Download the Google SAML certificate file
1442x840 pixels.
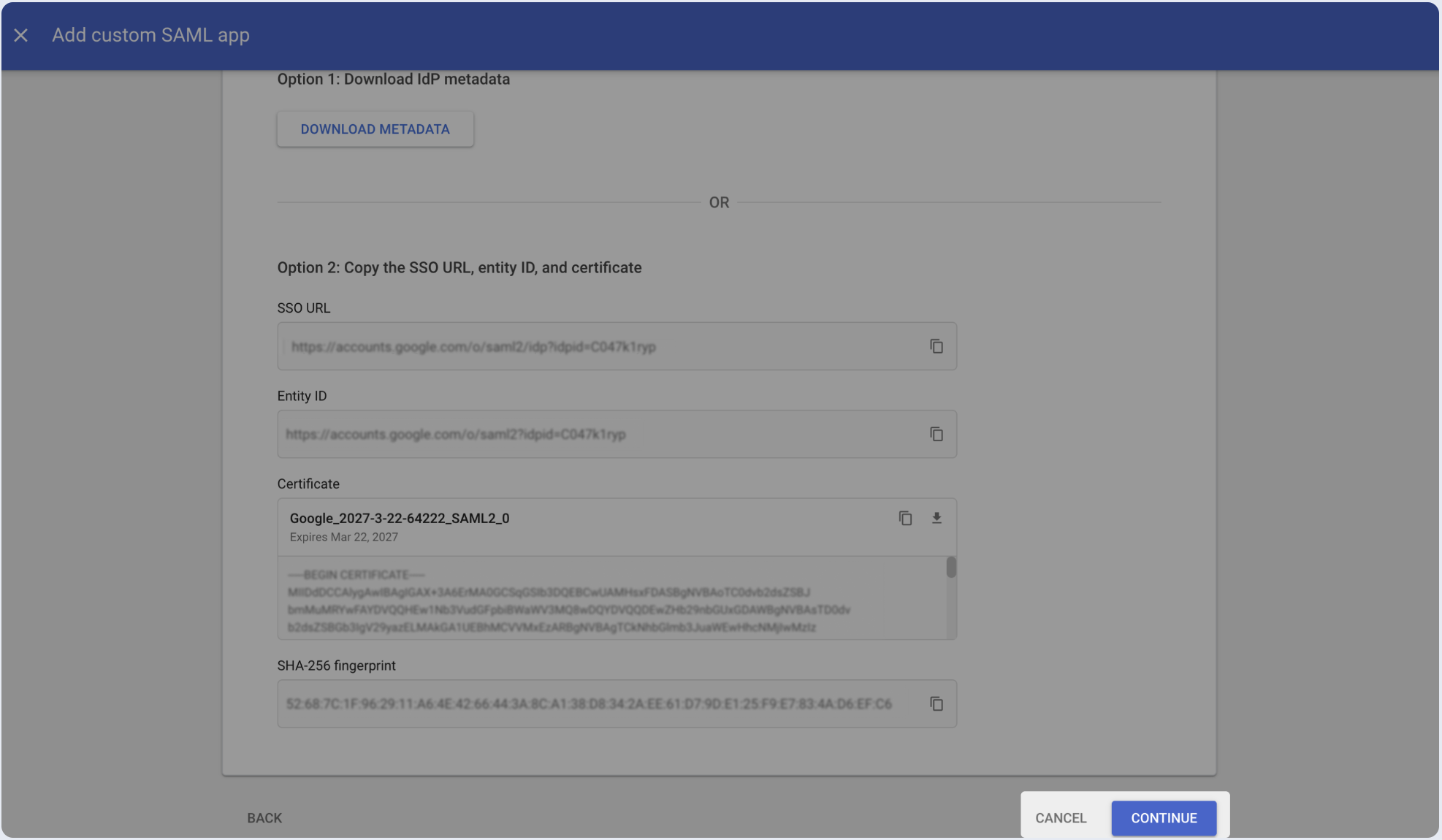[x=936, y=518]
